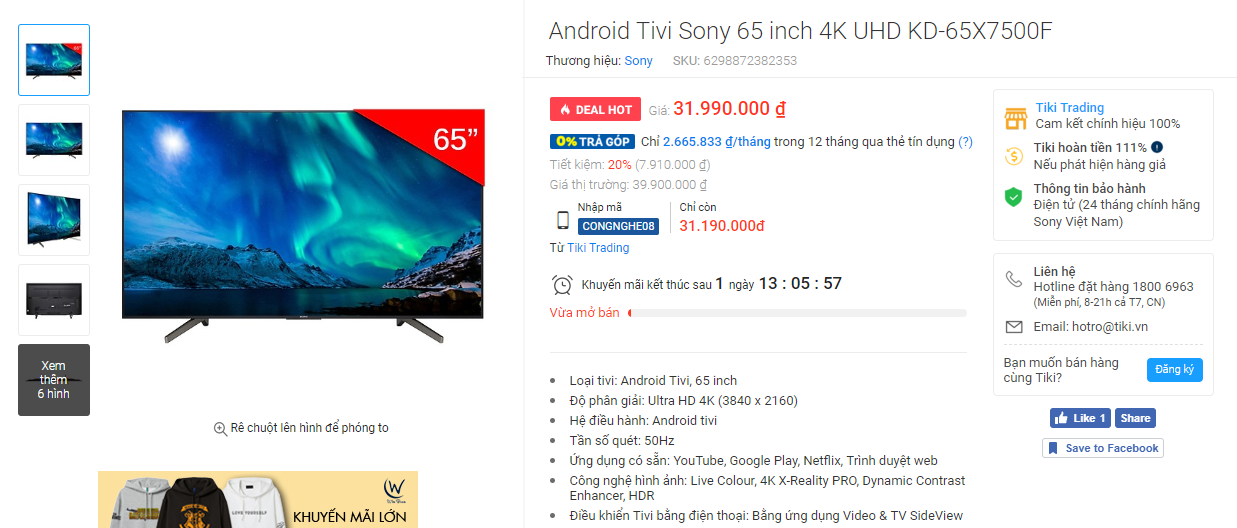The image size is (1237, 528).
Task: Click the email envelope icon
Action: click(x=1014, y=327)
